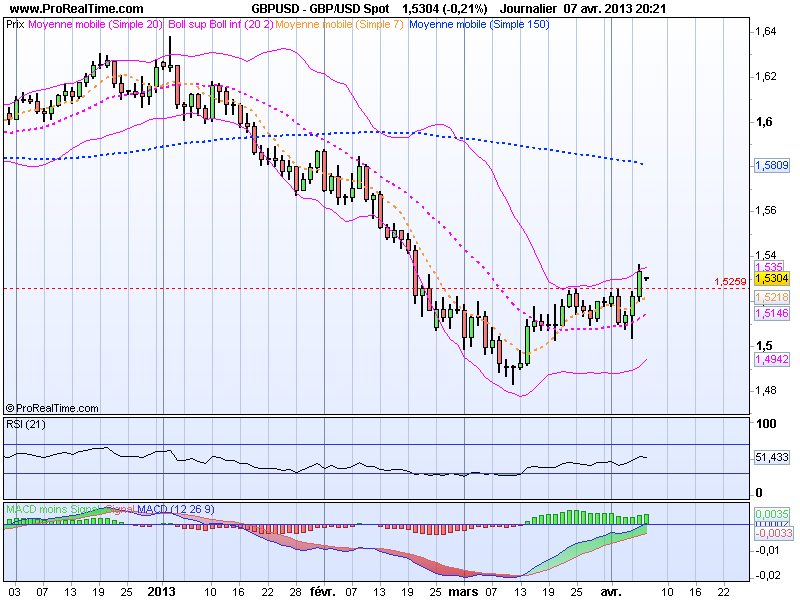Select Boll sup Boll inf (20 2) legend
Viewport: 800px width, 600px height.
click(220, 24)
